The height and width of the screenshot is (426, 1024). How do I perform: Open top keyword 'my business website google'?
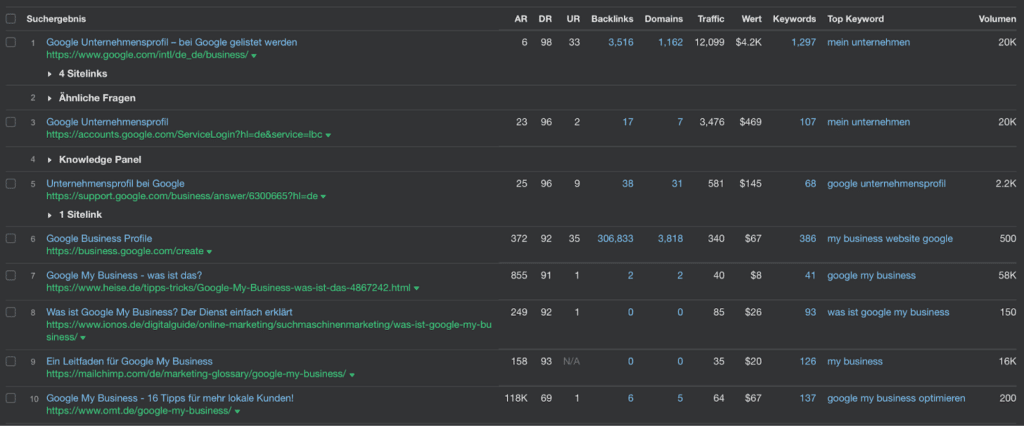click(x=890, y=238)
